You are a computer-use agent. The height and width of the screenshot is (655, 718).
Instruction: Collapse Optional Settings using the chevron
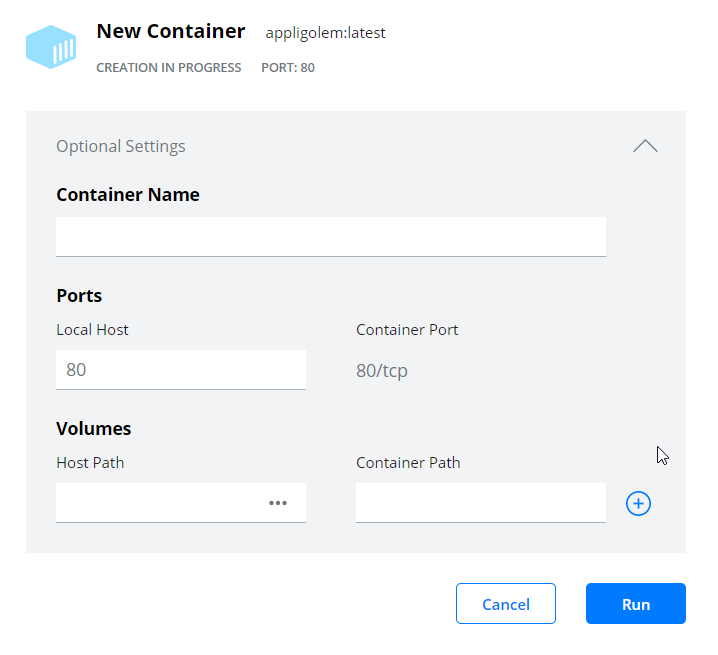pyautogui.click(x=645, y=146)
